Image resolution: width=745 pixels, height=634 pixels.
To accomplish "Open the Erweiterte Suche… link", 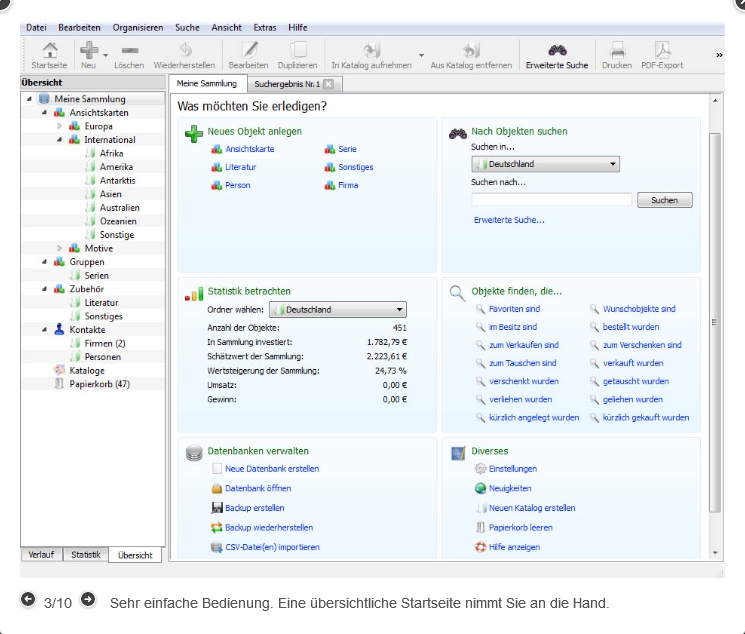I will click(x=509, y=220).
